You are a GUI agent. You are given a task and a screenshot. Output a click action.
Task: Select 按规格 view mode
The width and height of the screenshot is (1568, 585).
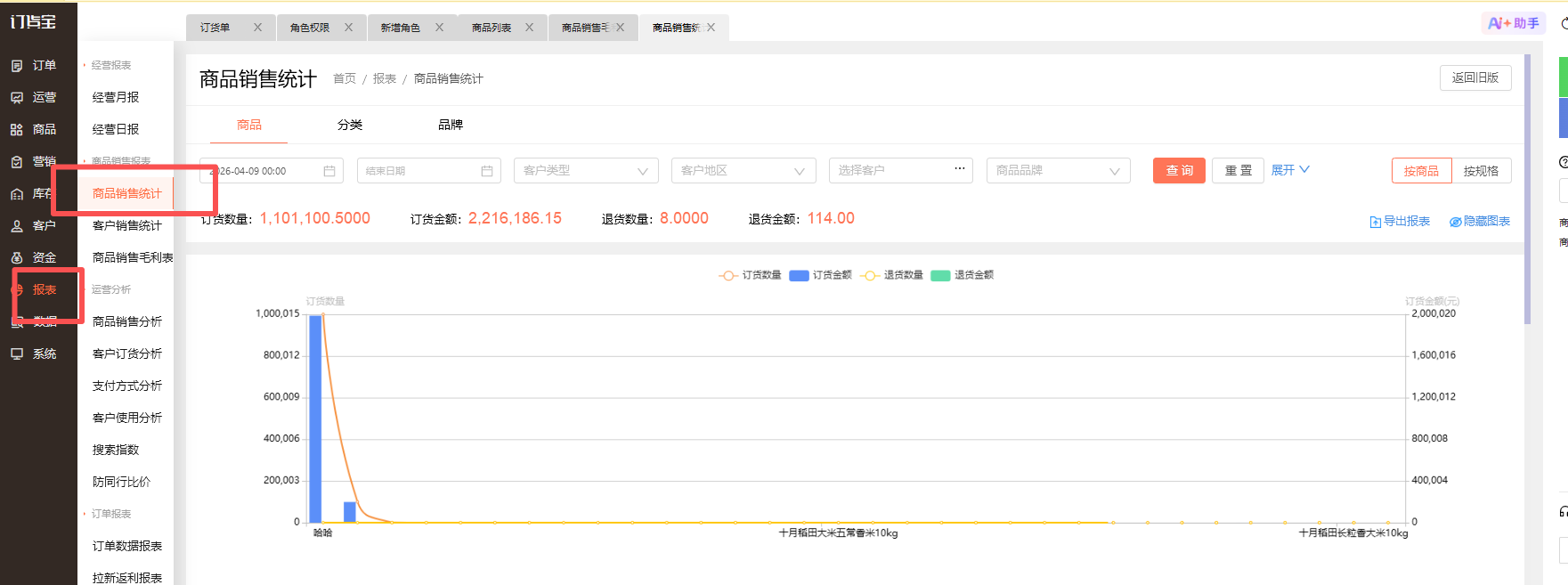1481,171
